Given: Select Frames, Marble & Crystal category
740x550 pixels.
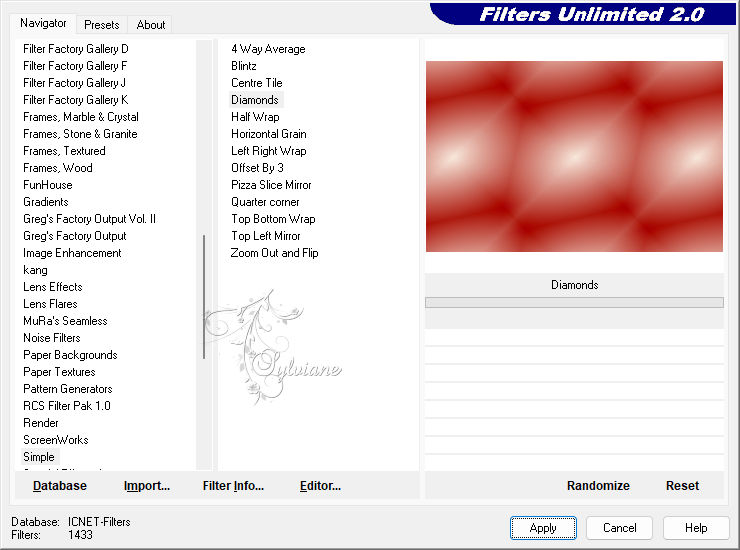Looking at the screenshot, I should coord(81,117).
